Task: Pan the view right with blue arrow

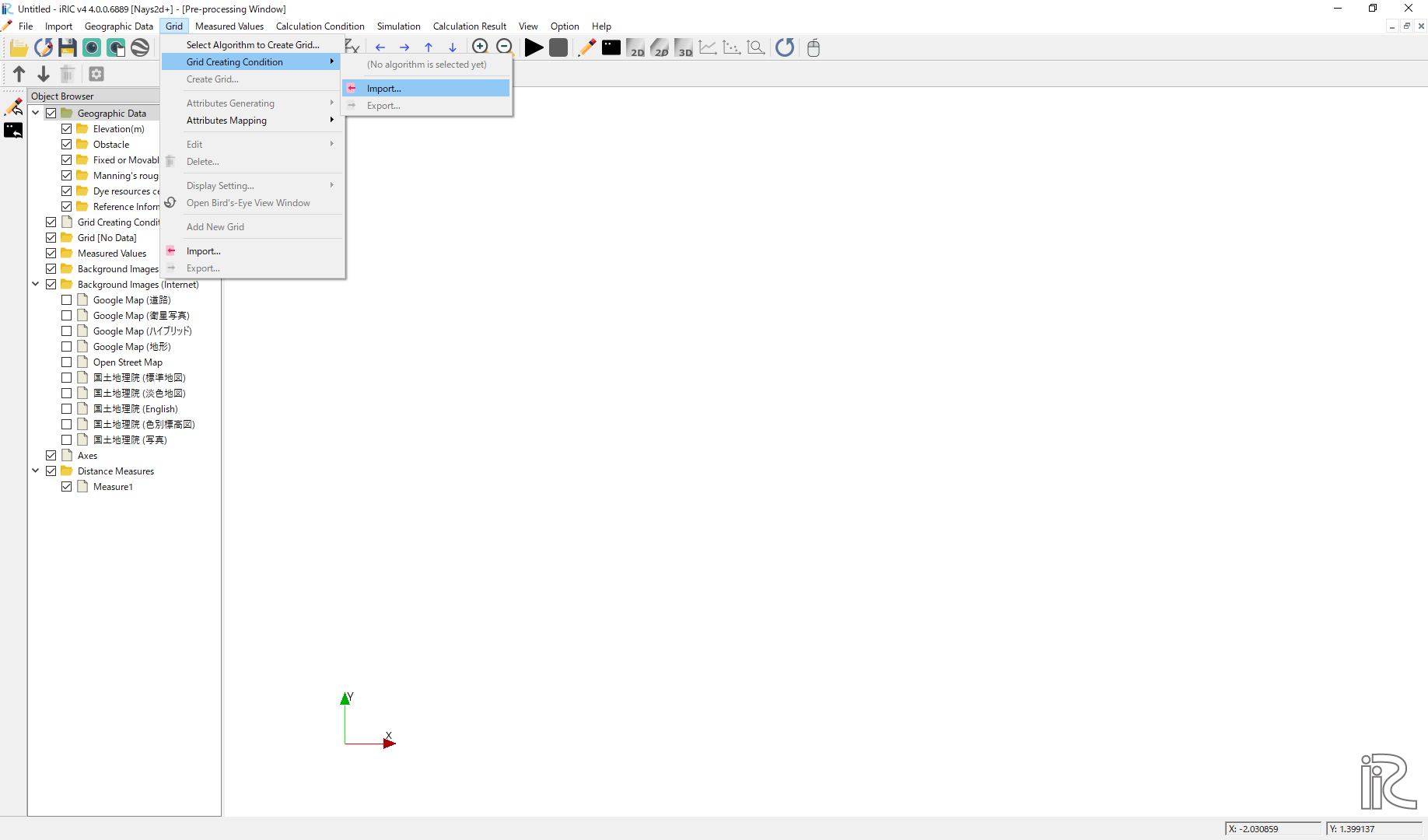Action: pyautogui.click(x=404, y=48)
